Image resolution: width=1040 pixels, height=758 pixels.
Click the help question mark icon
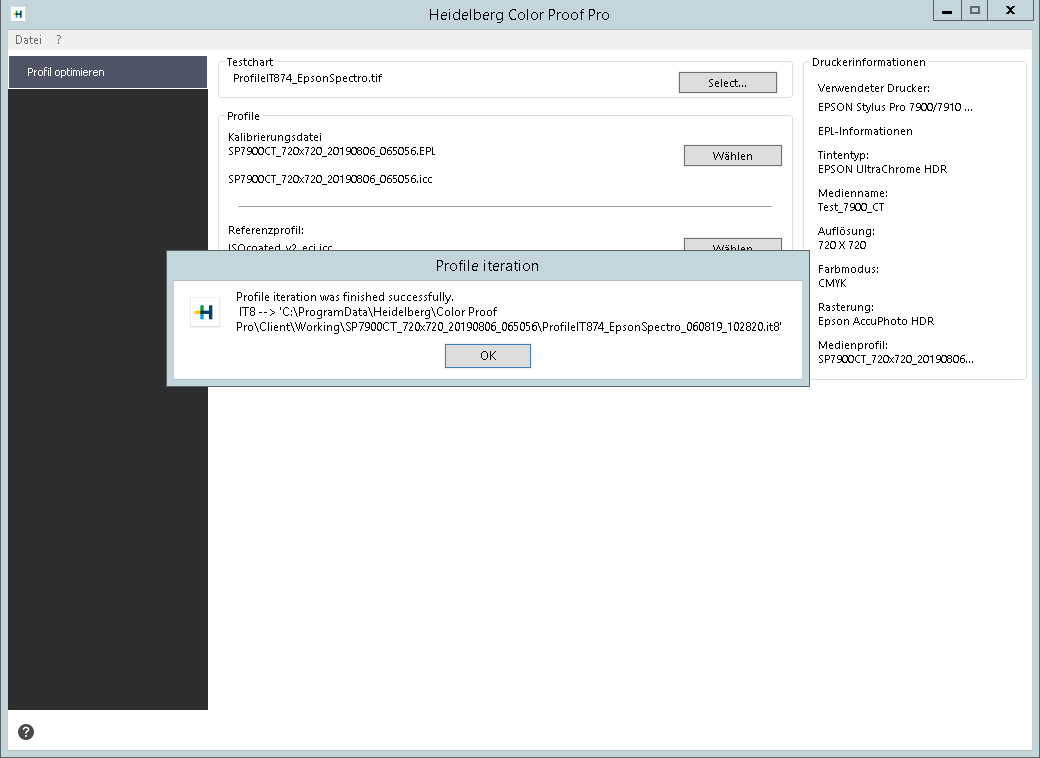click(x=26, y=732)
